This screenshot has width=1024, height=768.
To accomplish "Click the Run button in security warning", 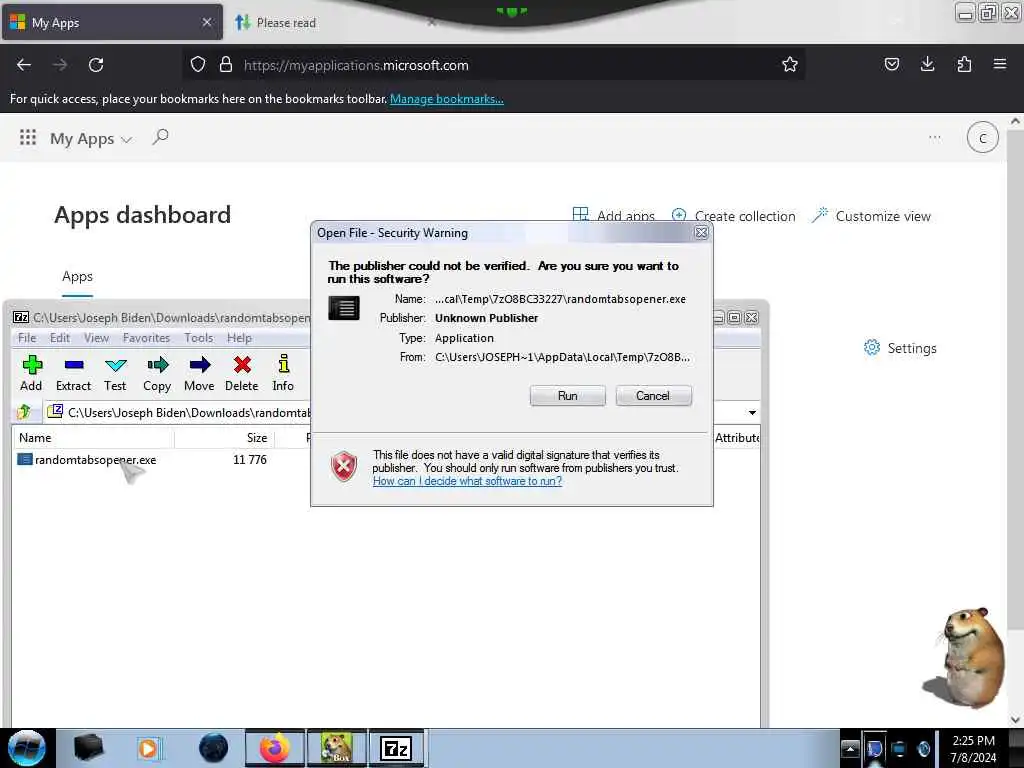I will [567, 396].
